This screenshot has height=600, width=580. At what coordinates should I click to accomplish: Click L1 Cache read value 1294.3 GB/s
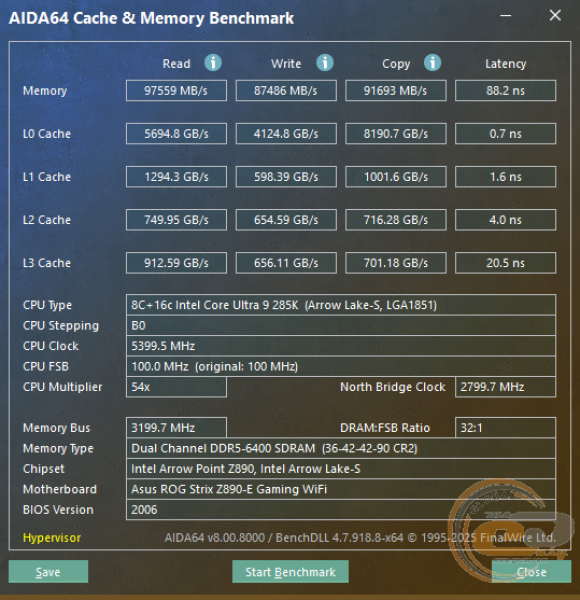pos(176,177)
